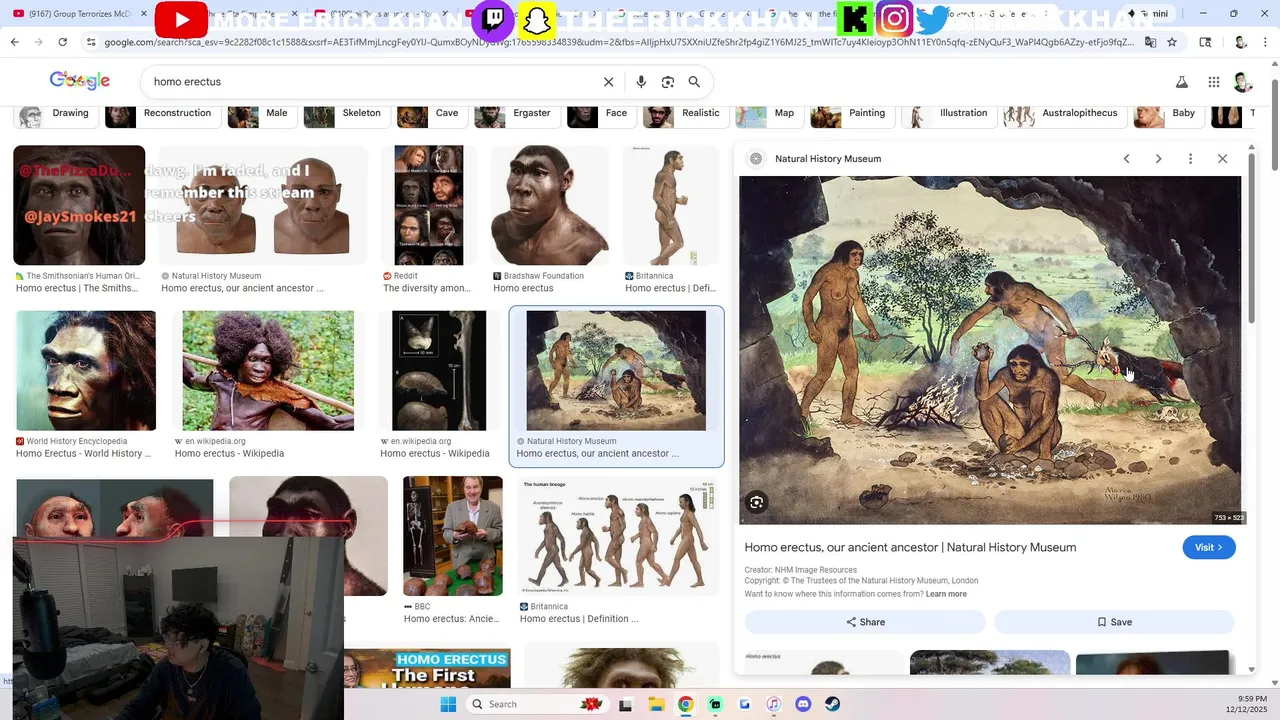1280x720 pixels.
Task: Show previous image in preview panel
Action: (x=1126, y=159)
